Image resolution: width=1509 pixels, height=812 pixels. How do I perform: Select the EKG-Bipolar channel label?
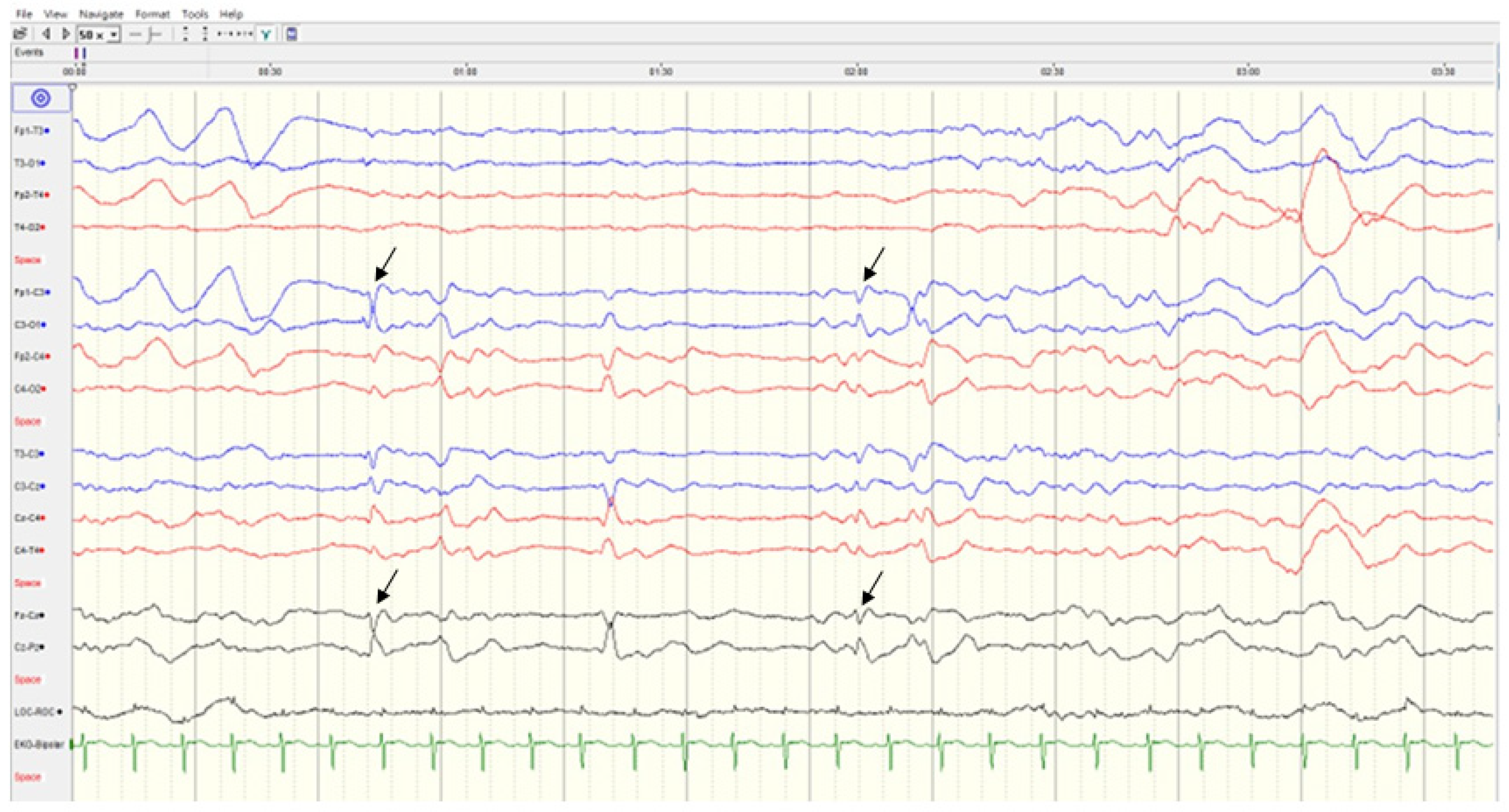40,745
